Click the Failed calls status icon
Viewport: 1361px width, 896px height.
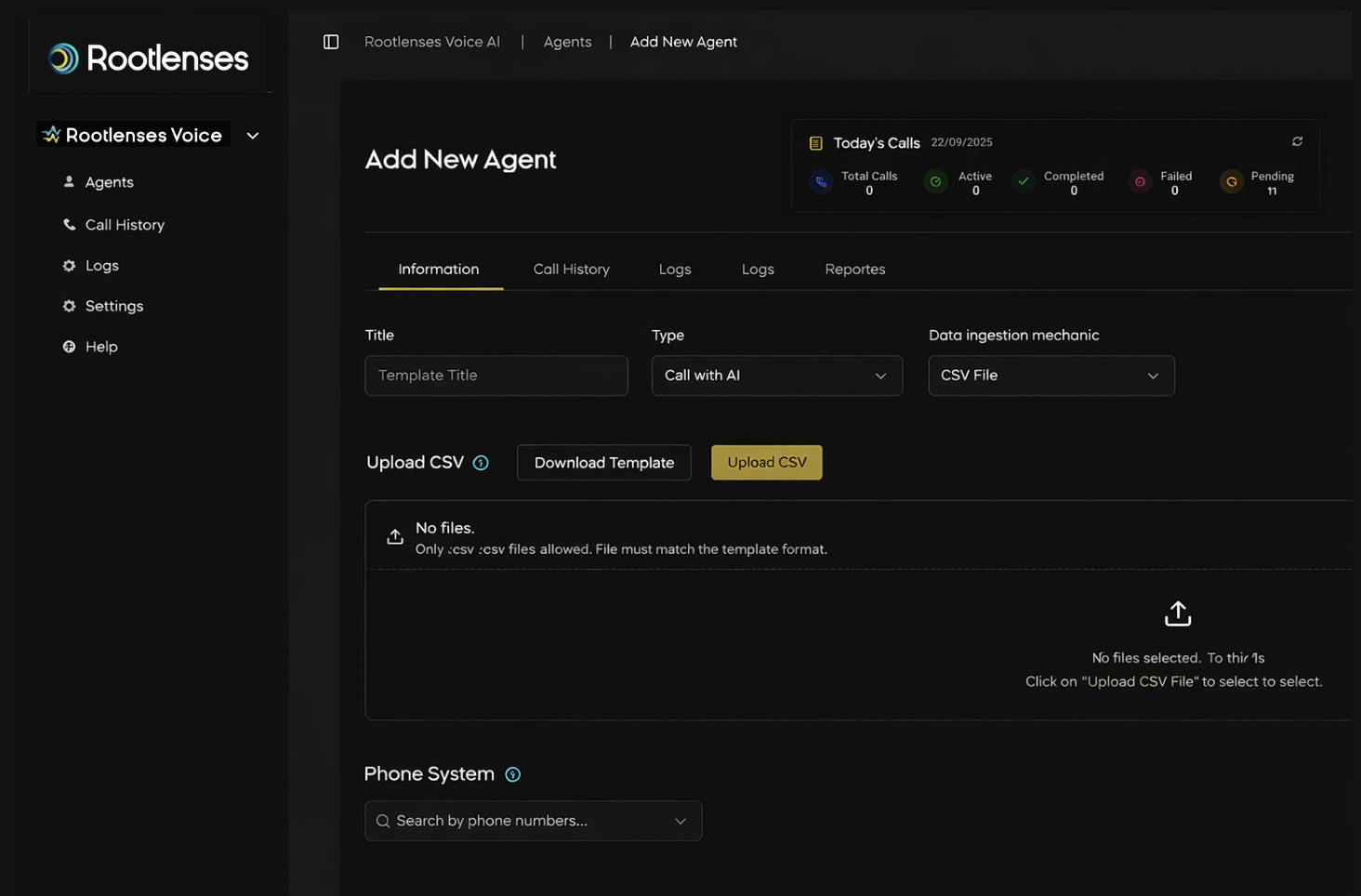point(1140,182)
